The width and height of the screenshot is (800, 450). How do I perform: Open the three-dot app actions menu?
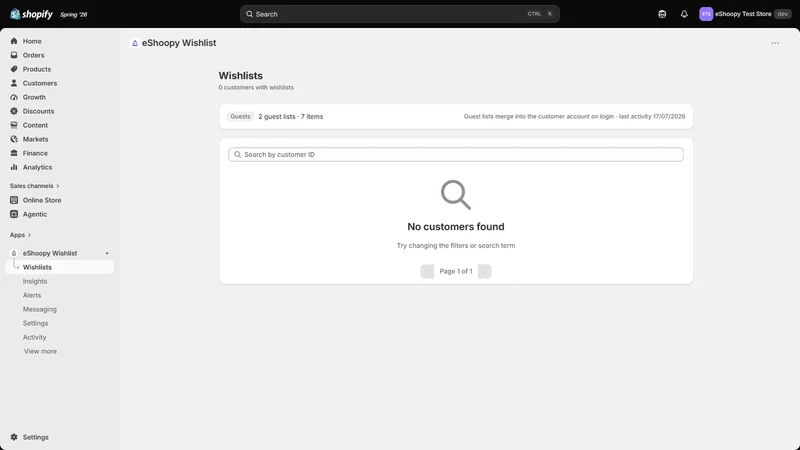tap(774, 43)
